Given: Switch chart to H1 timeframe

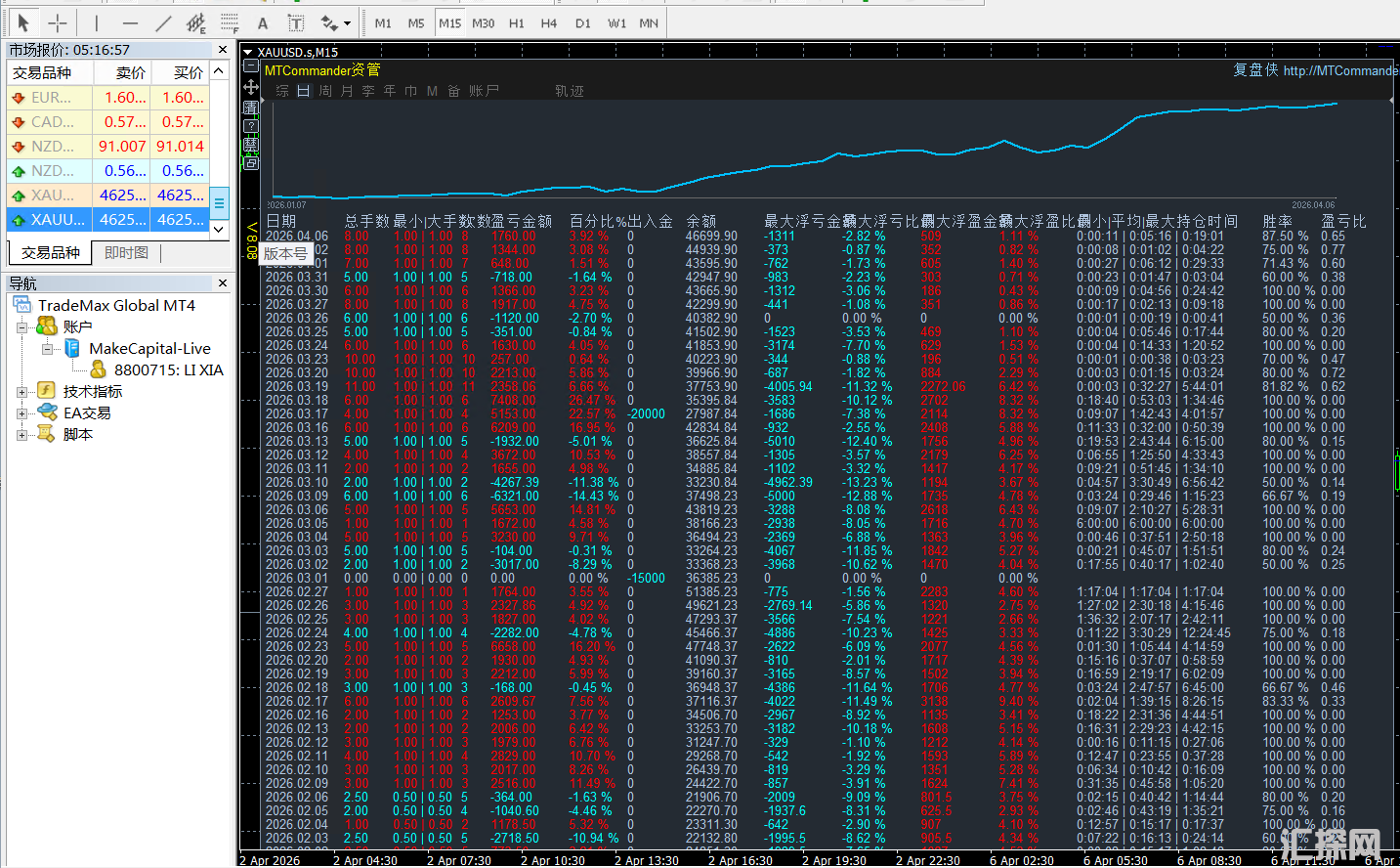Looking at the screenshot, I should tap(516, 23).
